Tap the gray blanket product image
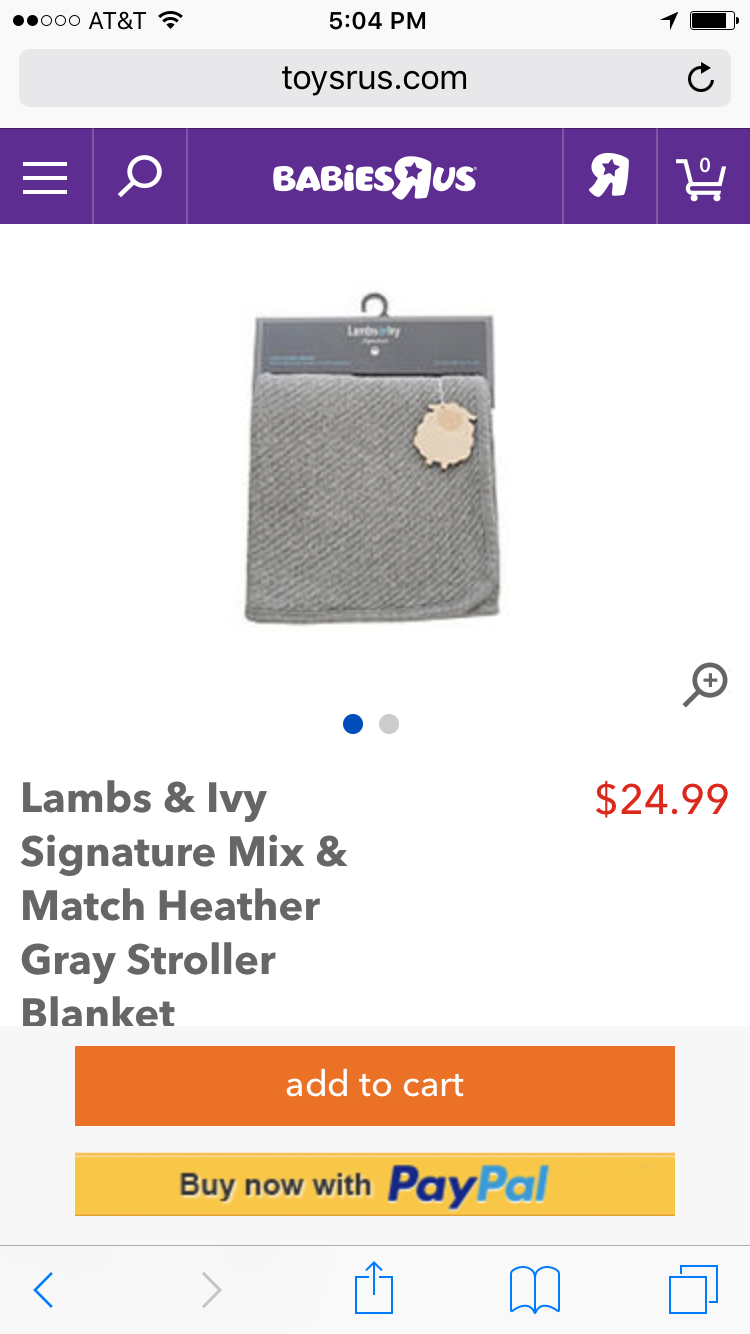 coord(373,460)
